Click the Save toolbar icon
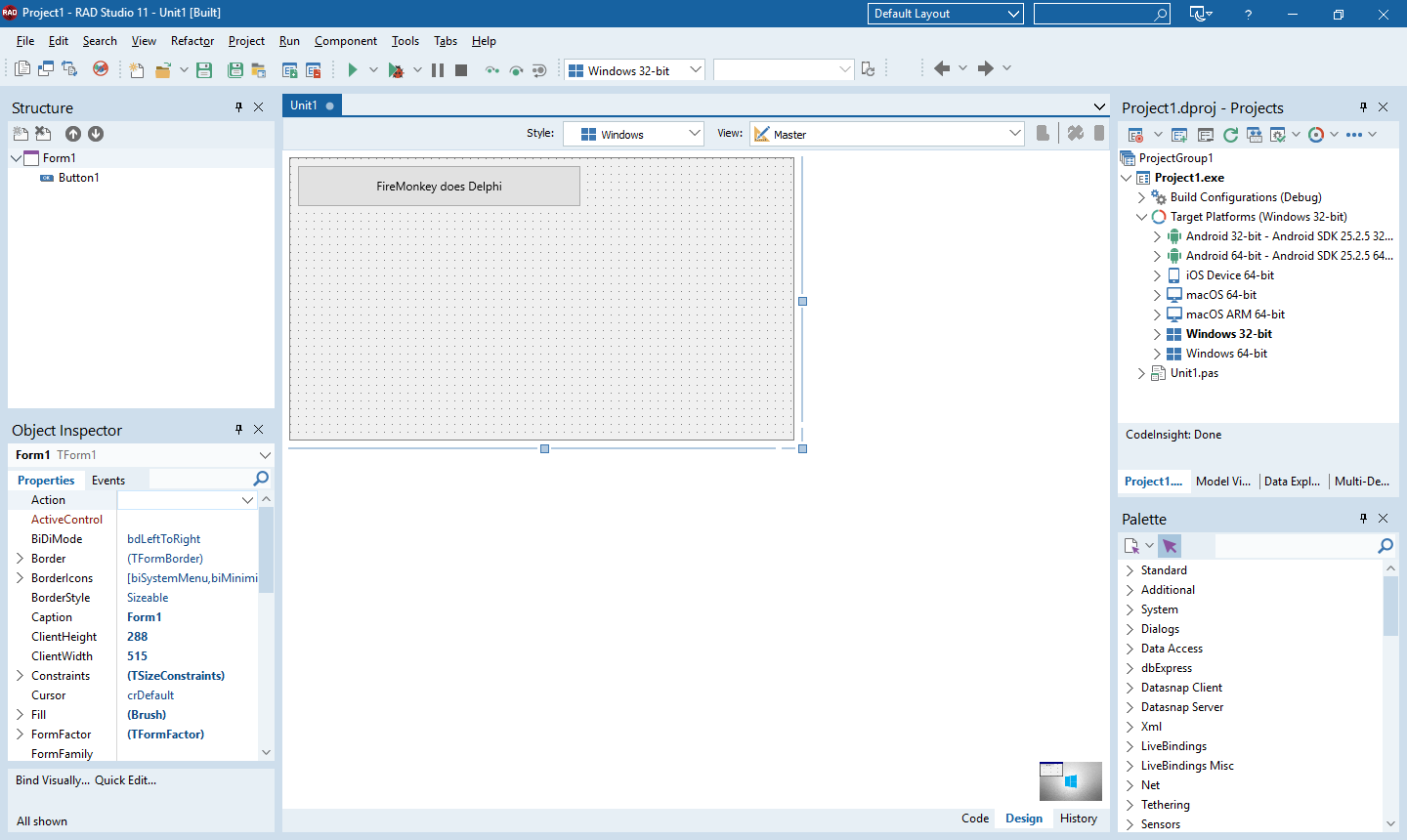This screenshot has width=1407, height=840. tap(204, 69)
